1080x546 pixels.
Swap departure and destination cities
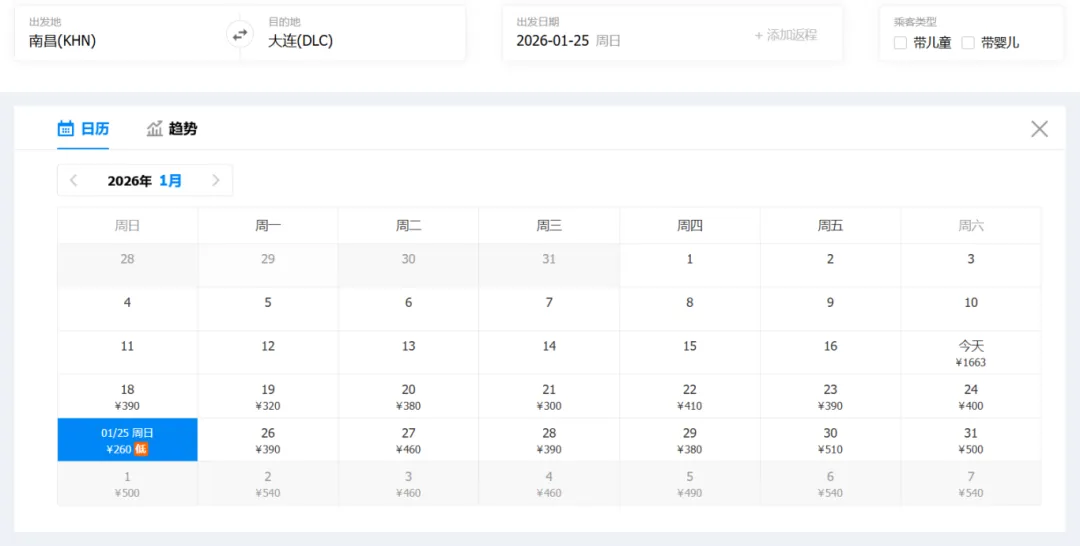click(x=240, y=34)
